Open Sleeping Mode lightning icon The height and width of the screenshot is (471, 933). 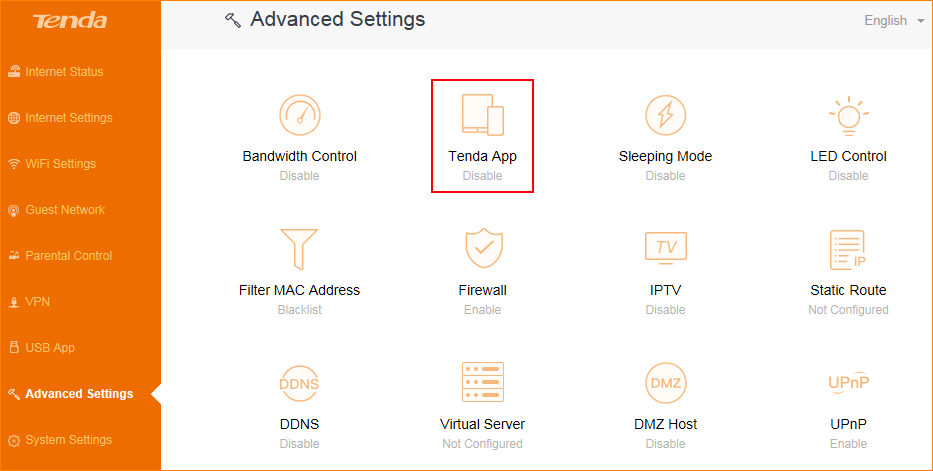point(665,116)
